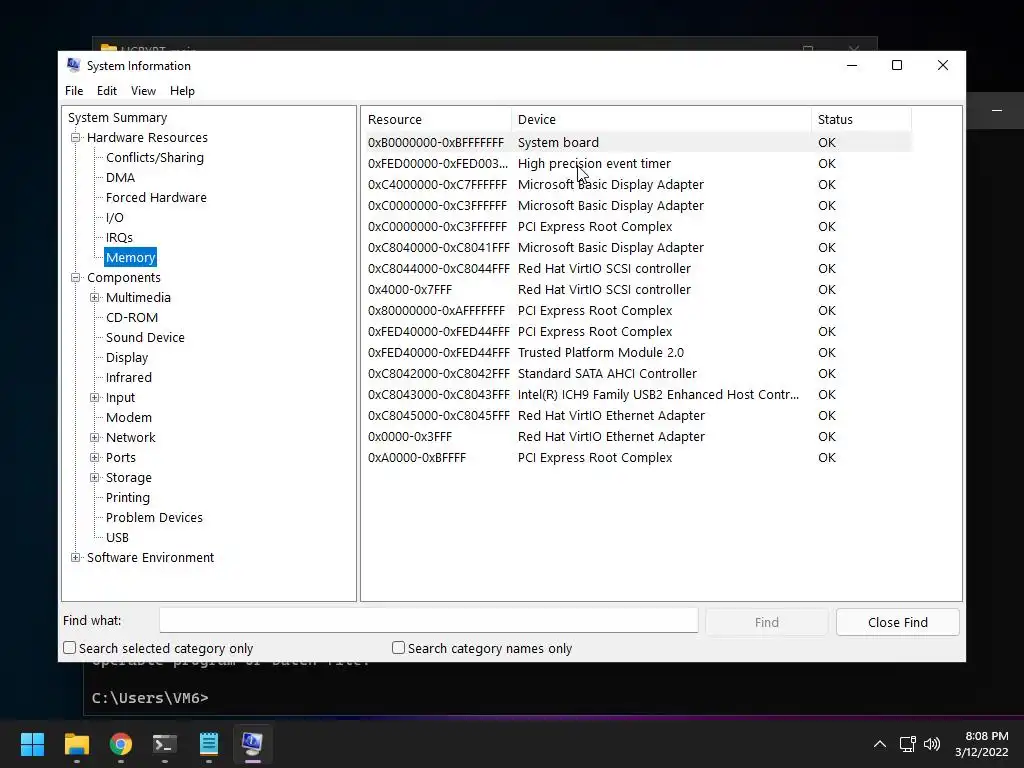Screen dimensions: 1024x768
Task: Click the System Information taskbar icon
Action: pos(253,744)
